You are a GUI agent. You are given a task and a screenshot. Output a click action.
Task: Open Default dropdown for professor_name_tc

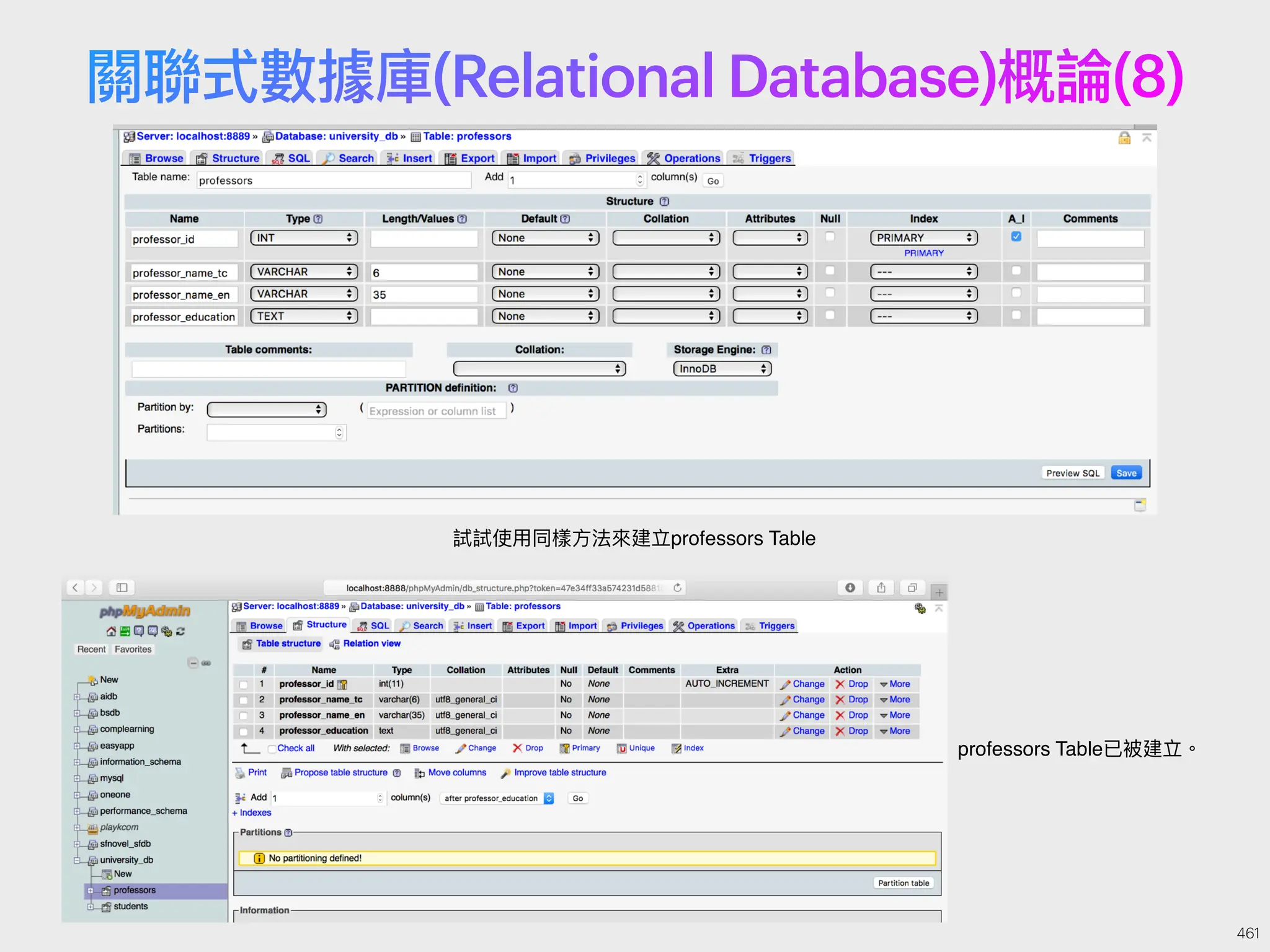[546, 271]
